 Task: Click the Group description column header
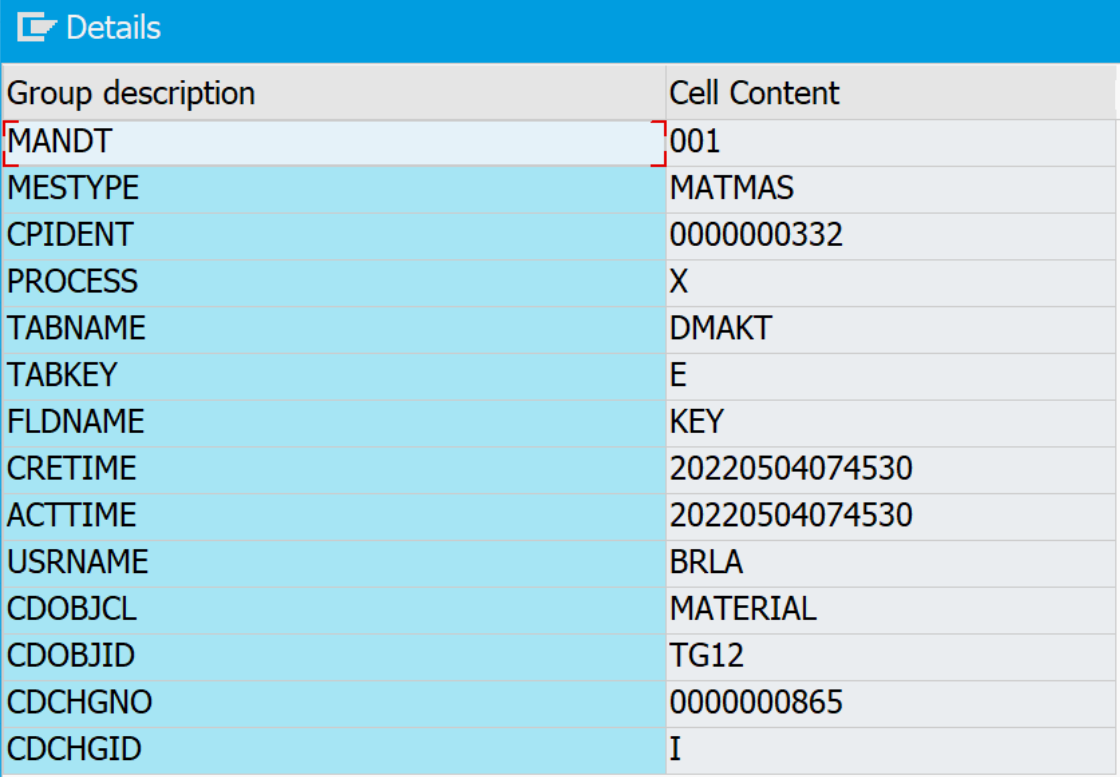[x=131, y=93]
